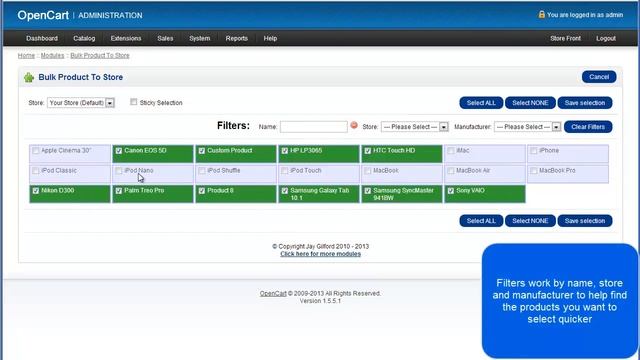Follow the Home breadcrumb link
Viewport: 640px width, 360px height.
click(26, 56)
